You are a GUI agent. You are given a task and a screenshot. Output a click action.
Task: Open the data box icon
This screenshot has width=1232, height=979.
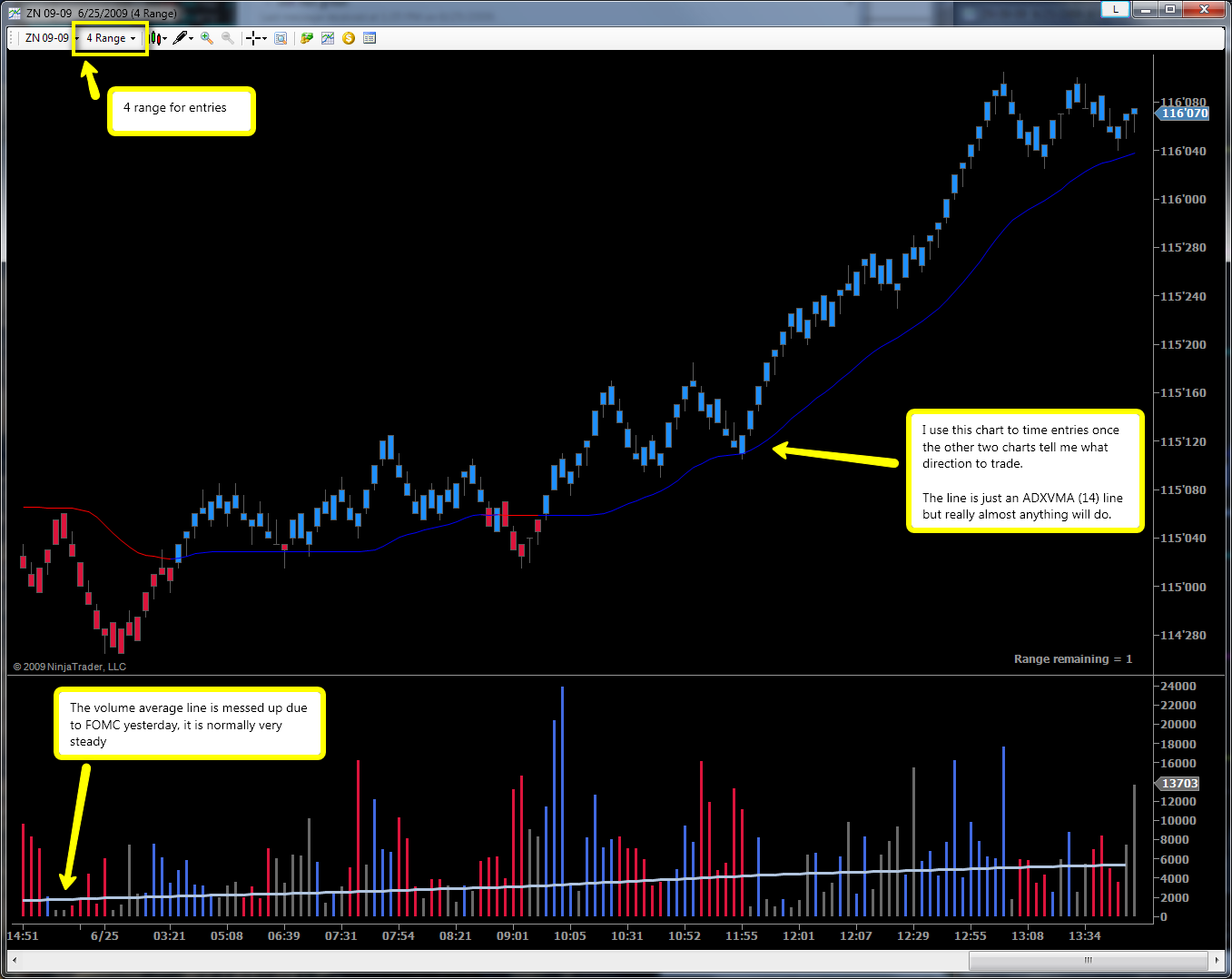click(281, 38)
